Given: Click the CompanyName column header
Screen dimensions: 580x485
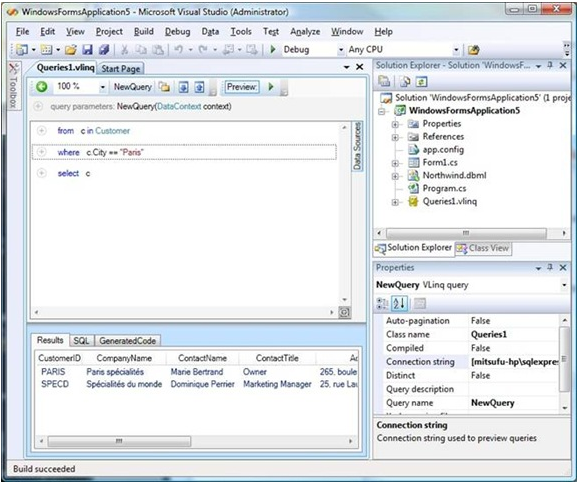Looking at the screenshot, I should (124, 358).
